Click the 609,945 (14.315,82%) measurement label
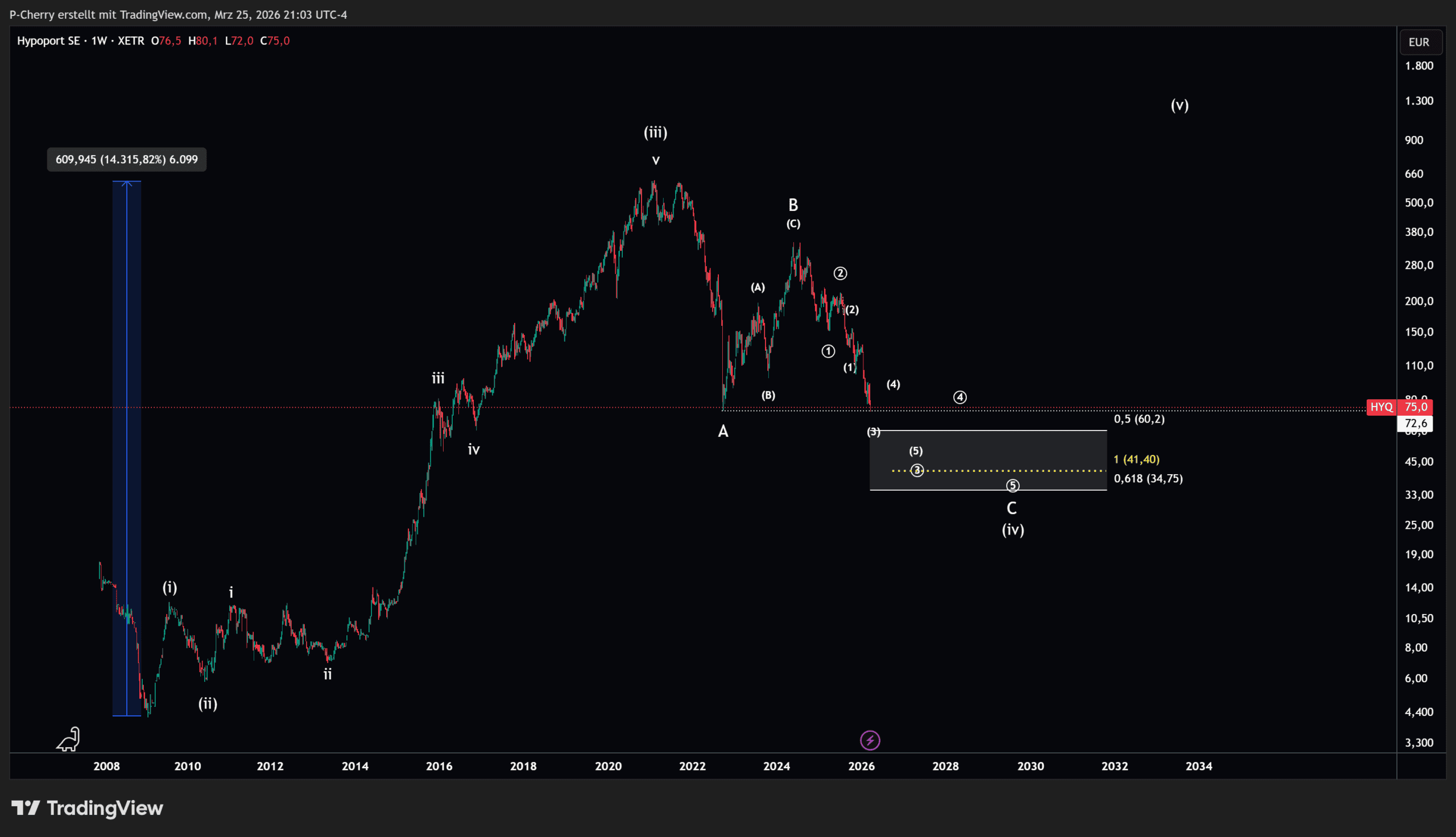This screenshot has width=1456, height=837. coord(126,159)
